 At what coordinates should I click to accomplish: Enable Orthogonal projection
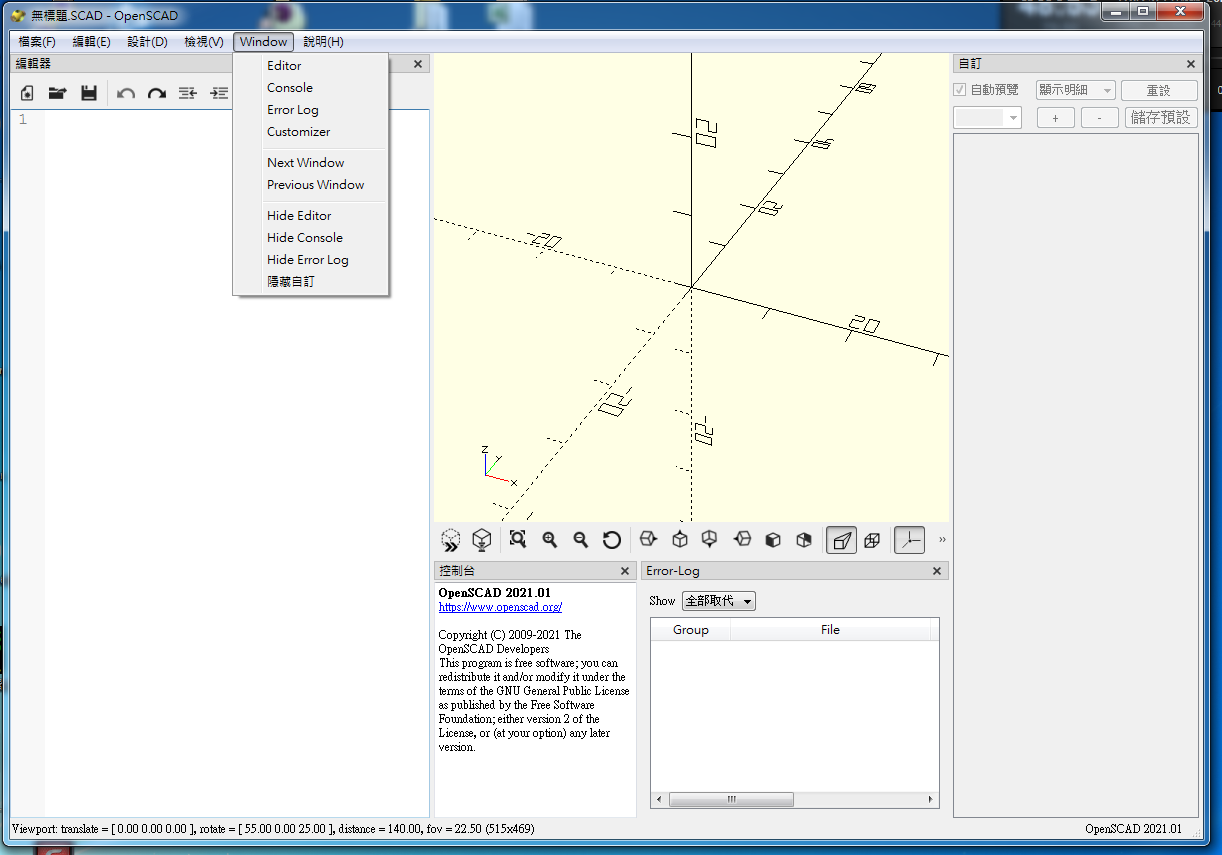point(872,540)
